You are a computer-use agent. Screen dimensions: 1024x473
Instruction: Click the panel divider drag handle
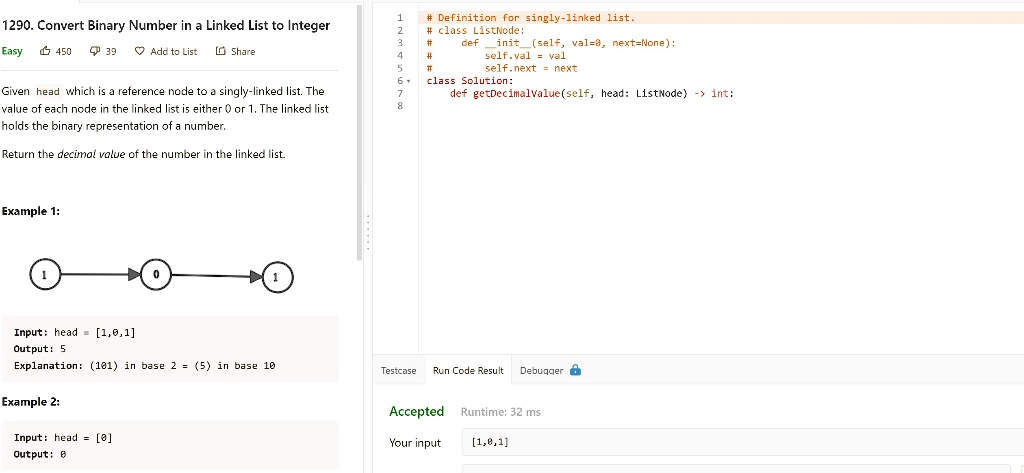click(367, 234)
